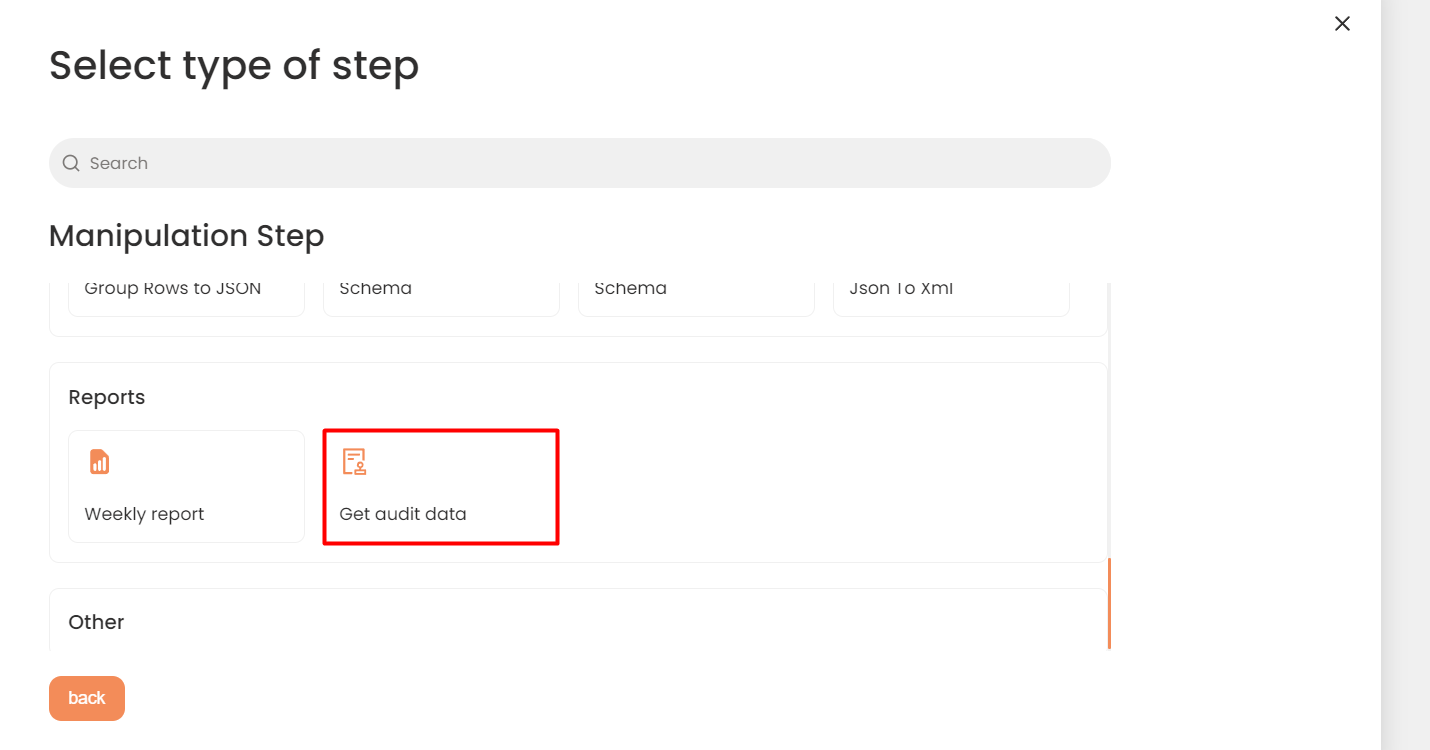Click the magnifying glass search icon
Image resolution: width=1430 pixels, height=750 pixels.
coord(71,163)
